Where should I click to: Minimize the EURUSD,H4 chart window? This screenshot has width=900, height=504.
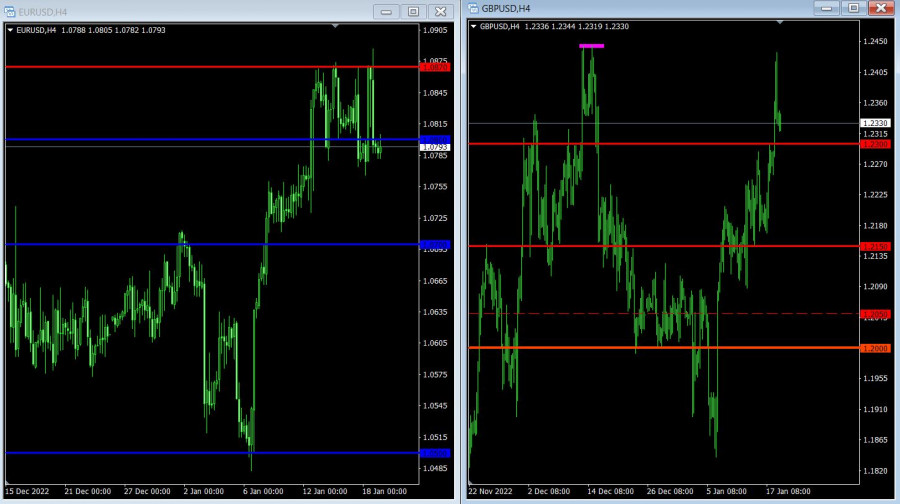click(387, 11)
